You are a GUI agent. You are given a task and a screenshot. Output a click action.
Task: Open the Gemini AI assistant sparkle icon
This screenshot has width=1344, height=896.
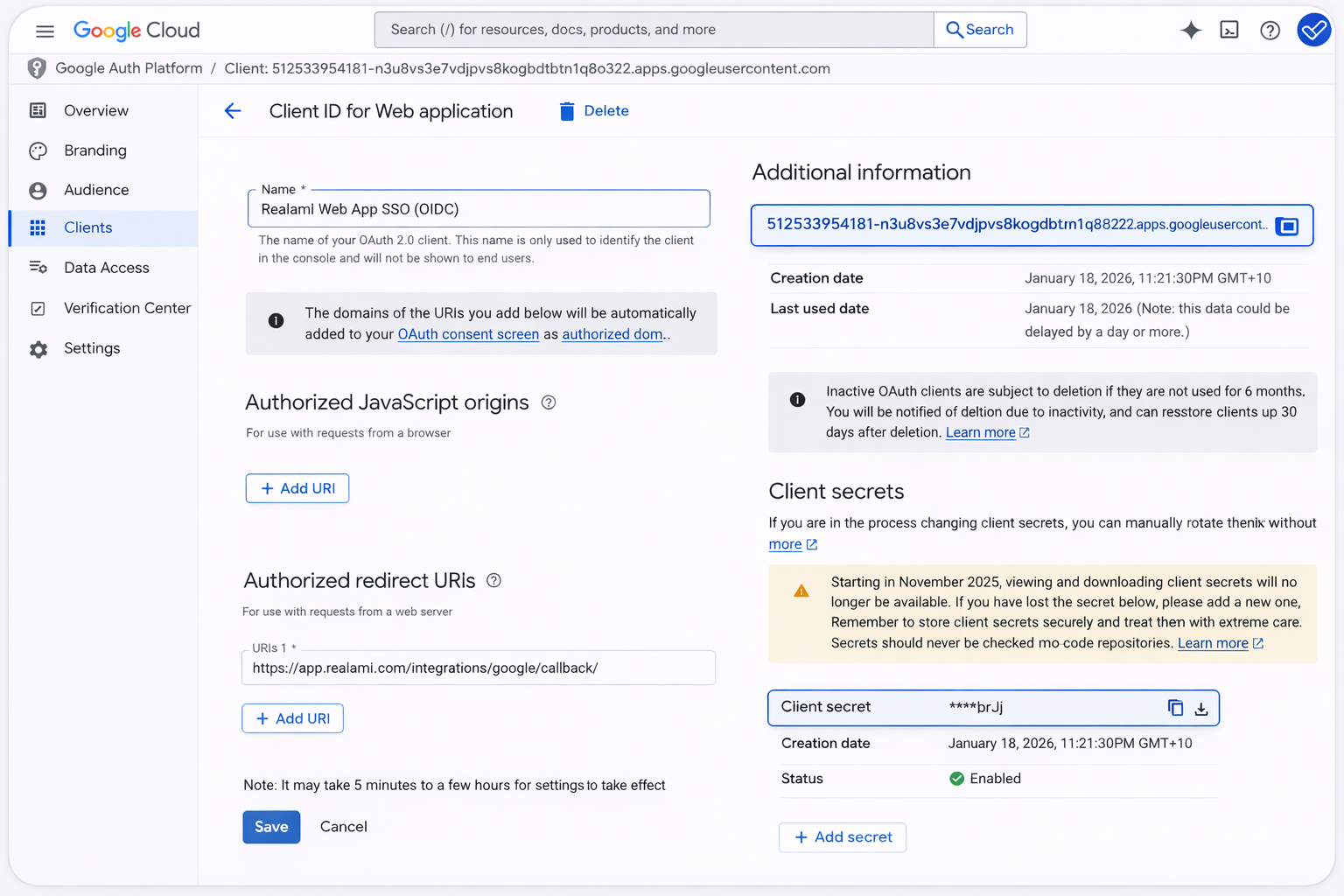click(1190, 31)
